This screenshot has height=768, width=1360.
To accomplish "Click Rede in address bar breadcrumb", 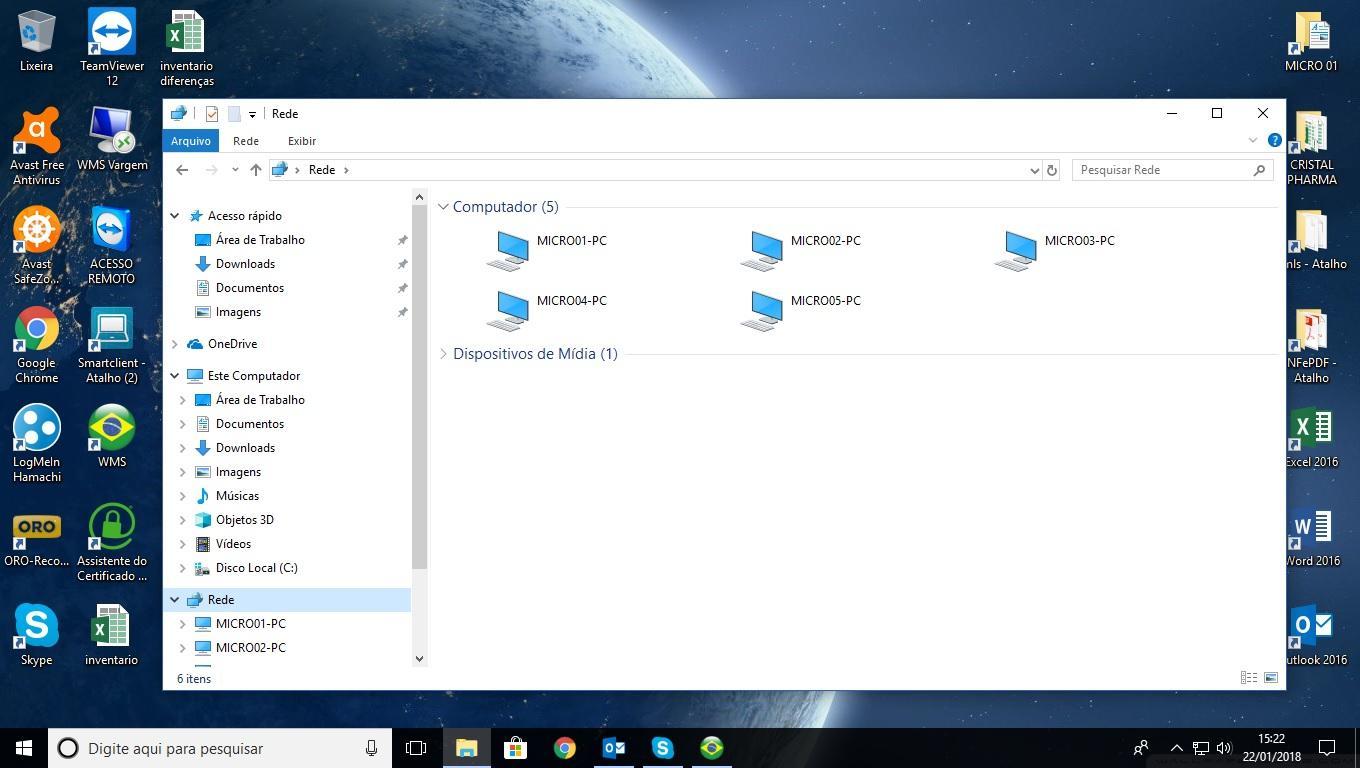I will click(322, 170).
